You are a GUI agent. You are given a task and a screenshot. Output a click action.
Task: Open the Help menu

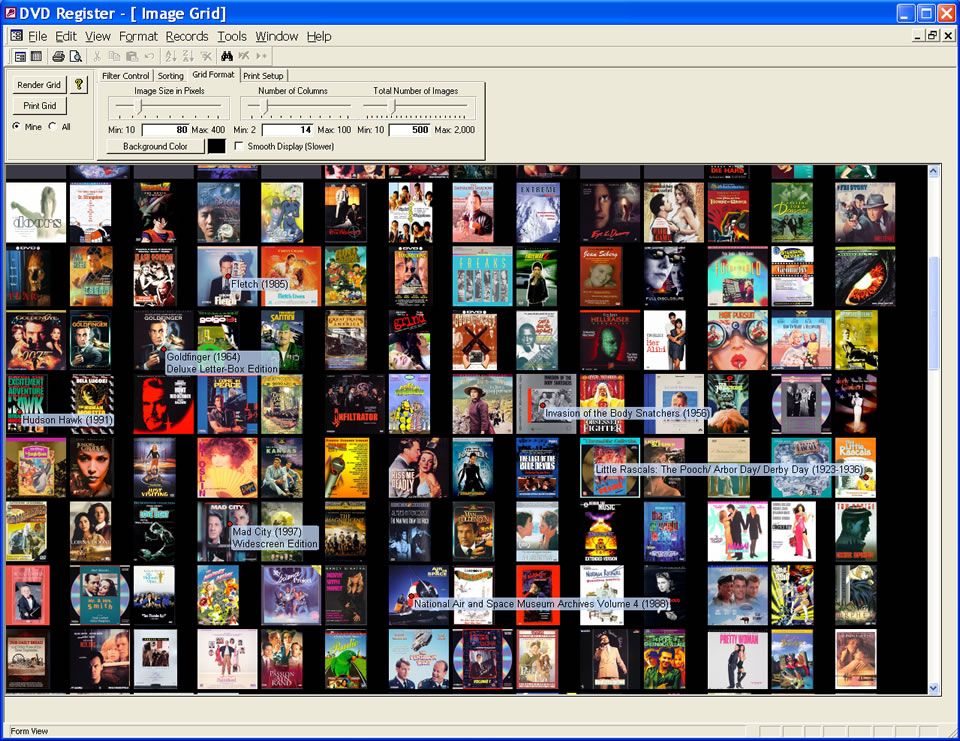pos(318,36)
